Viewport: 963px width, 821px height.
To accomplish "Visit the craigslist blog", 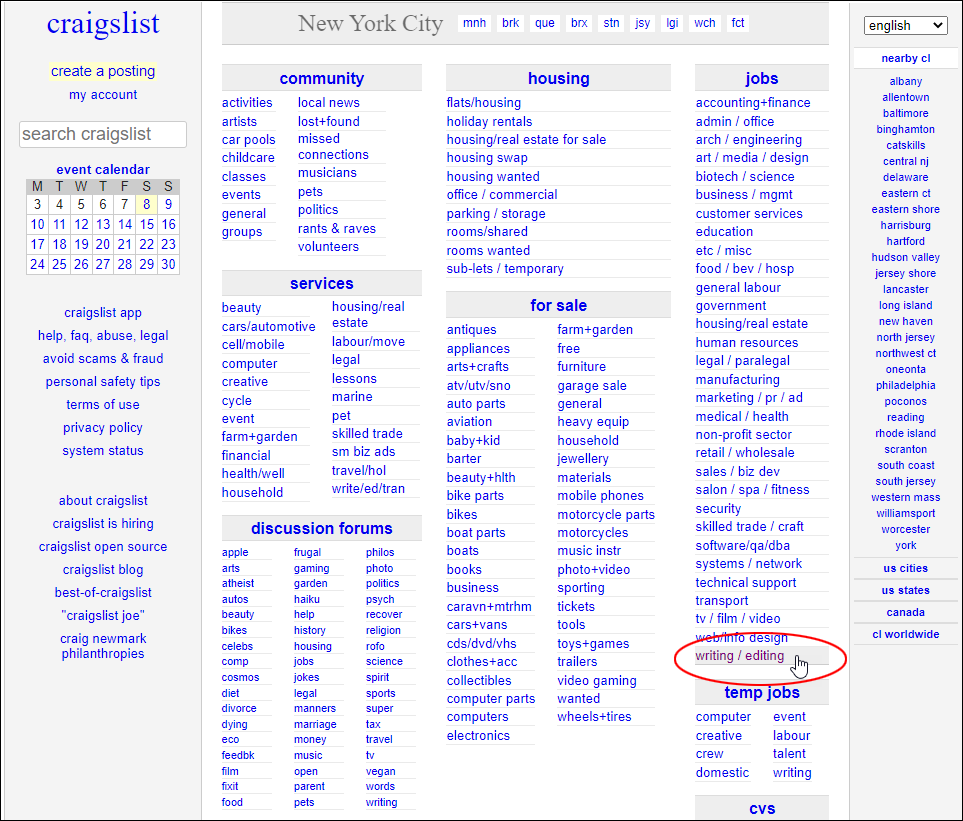I will click(103, 570).
